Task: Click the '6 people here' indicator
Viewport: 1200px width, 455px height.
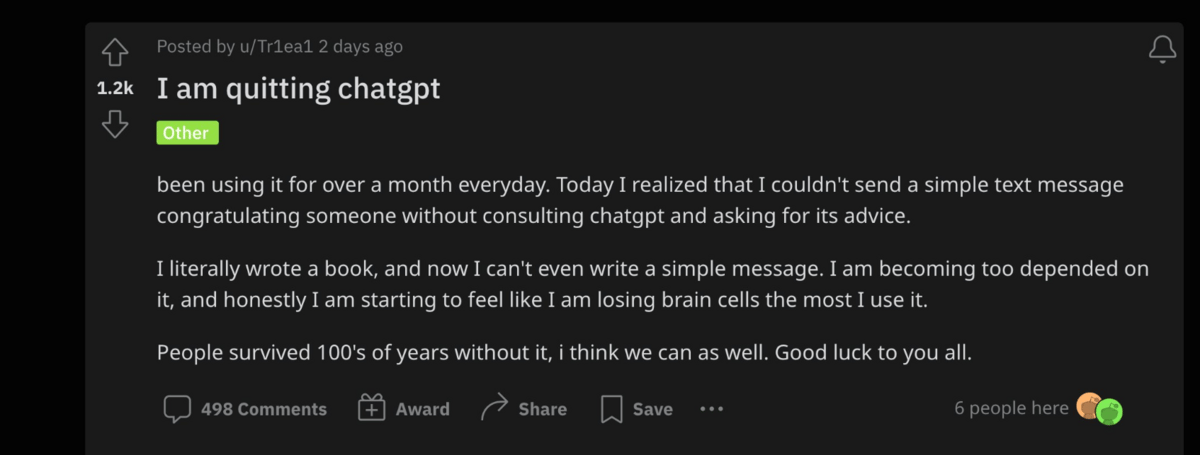Action: [1011, 408]
